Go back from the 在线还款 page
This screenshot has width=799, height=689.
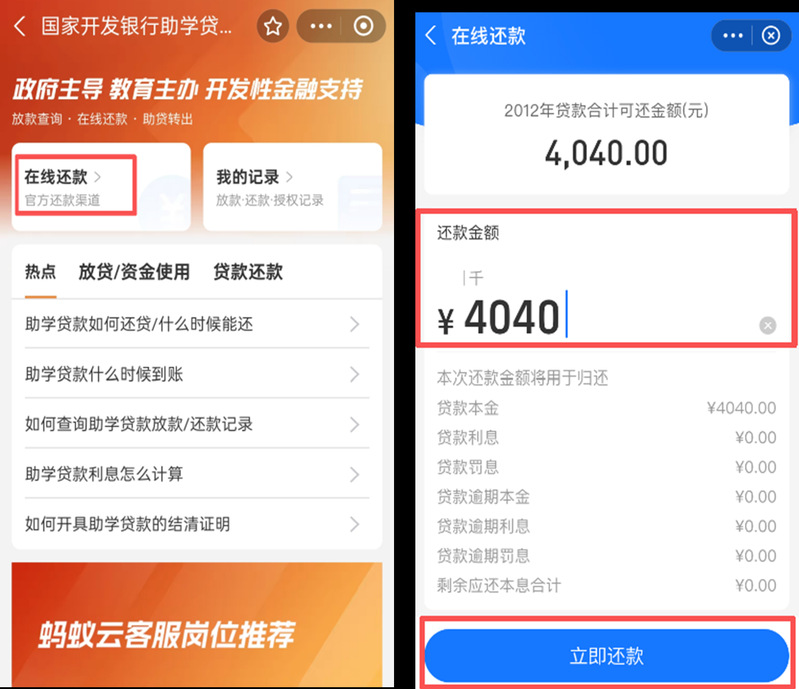[x=431, y=36]
